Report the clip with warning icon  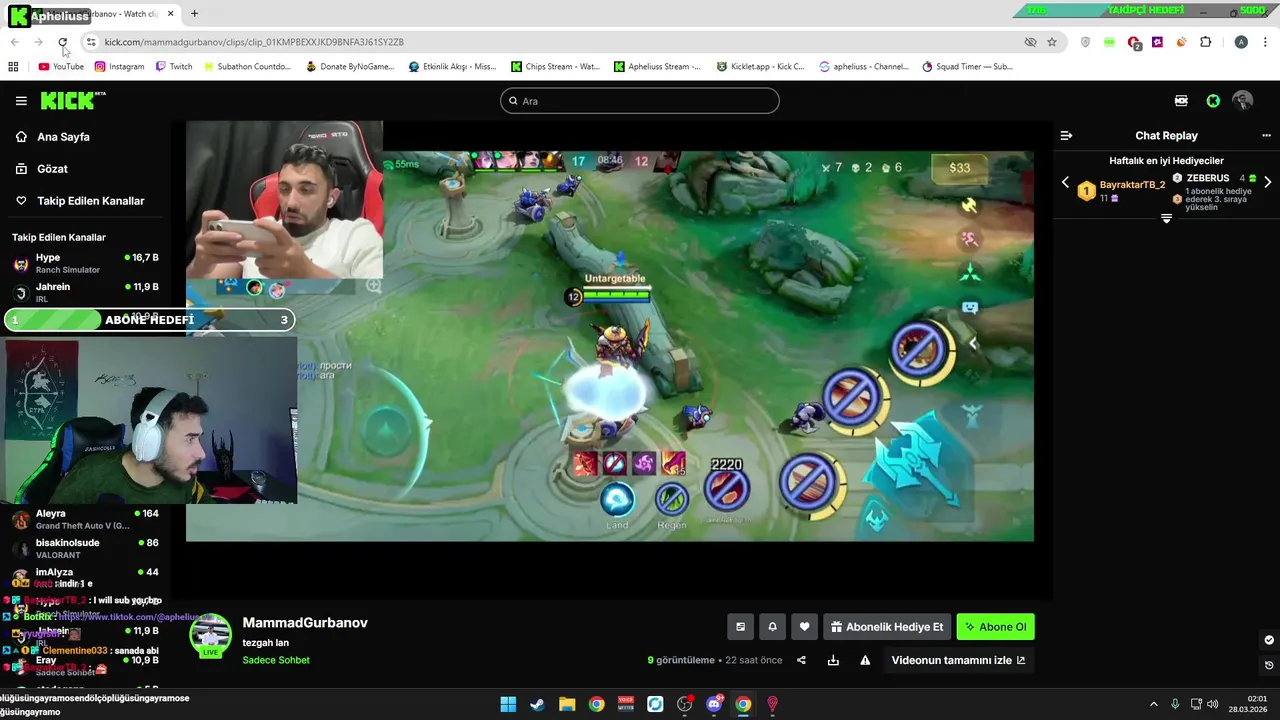click(865, 660)
